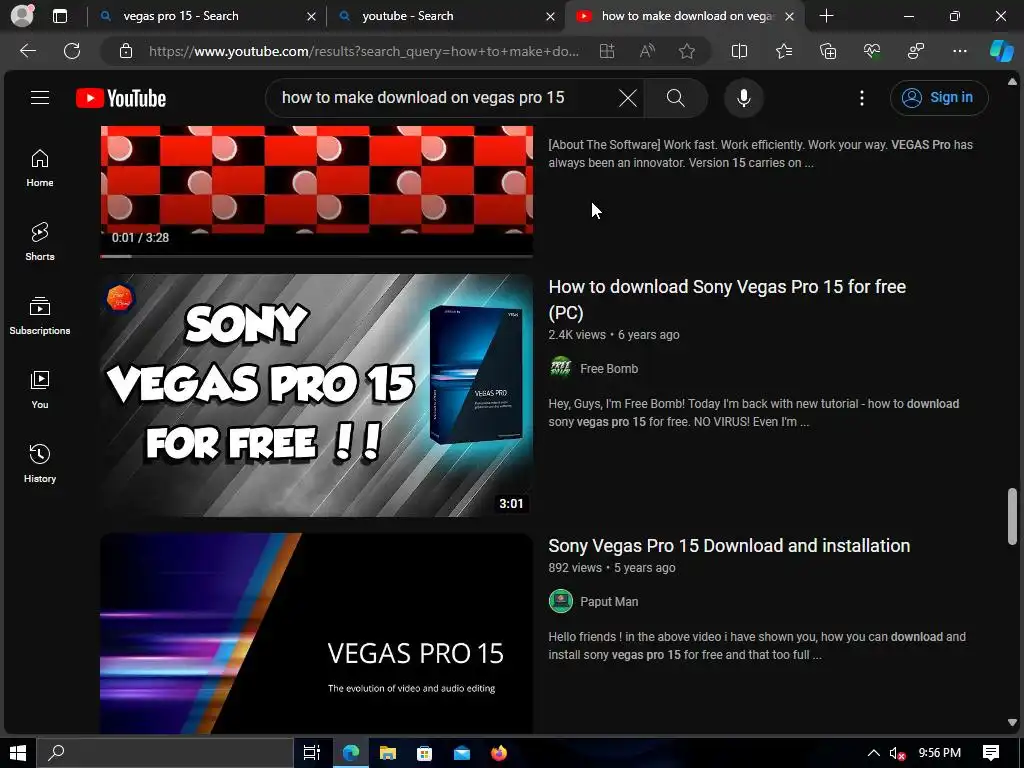Click the scrollbar up arrow
The height and width of the screenshot is (768, 1024).
pos(1012,82)
